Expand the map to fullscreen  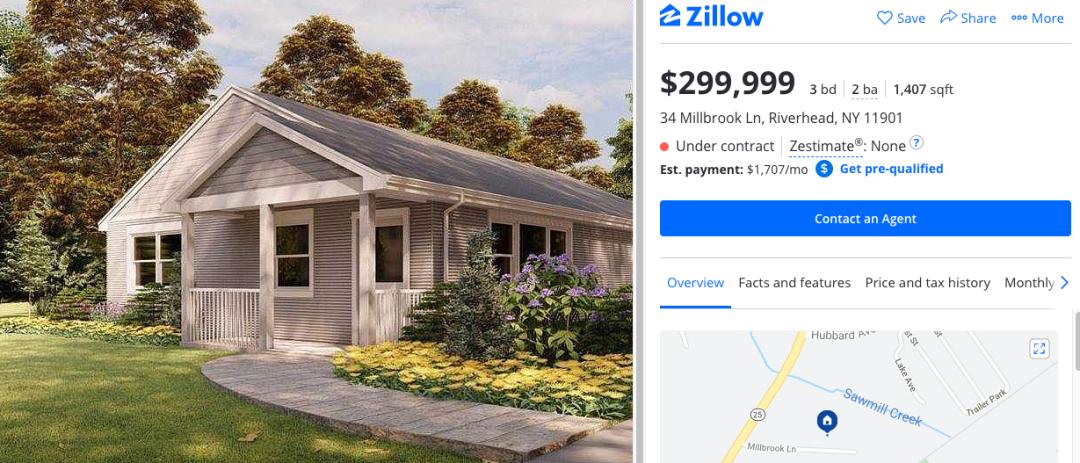click(1039, 349)
